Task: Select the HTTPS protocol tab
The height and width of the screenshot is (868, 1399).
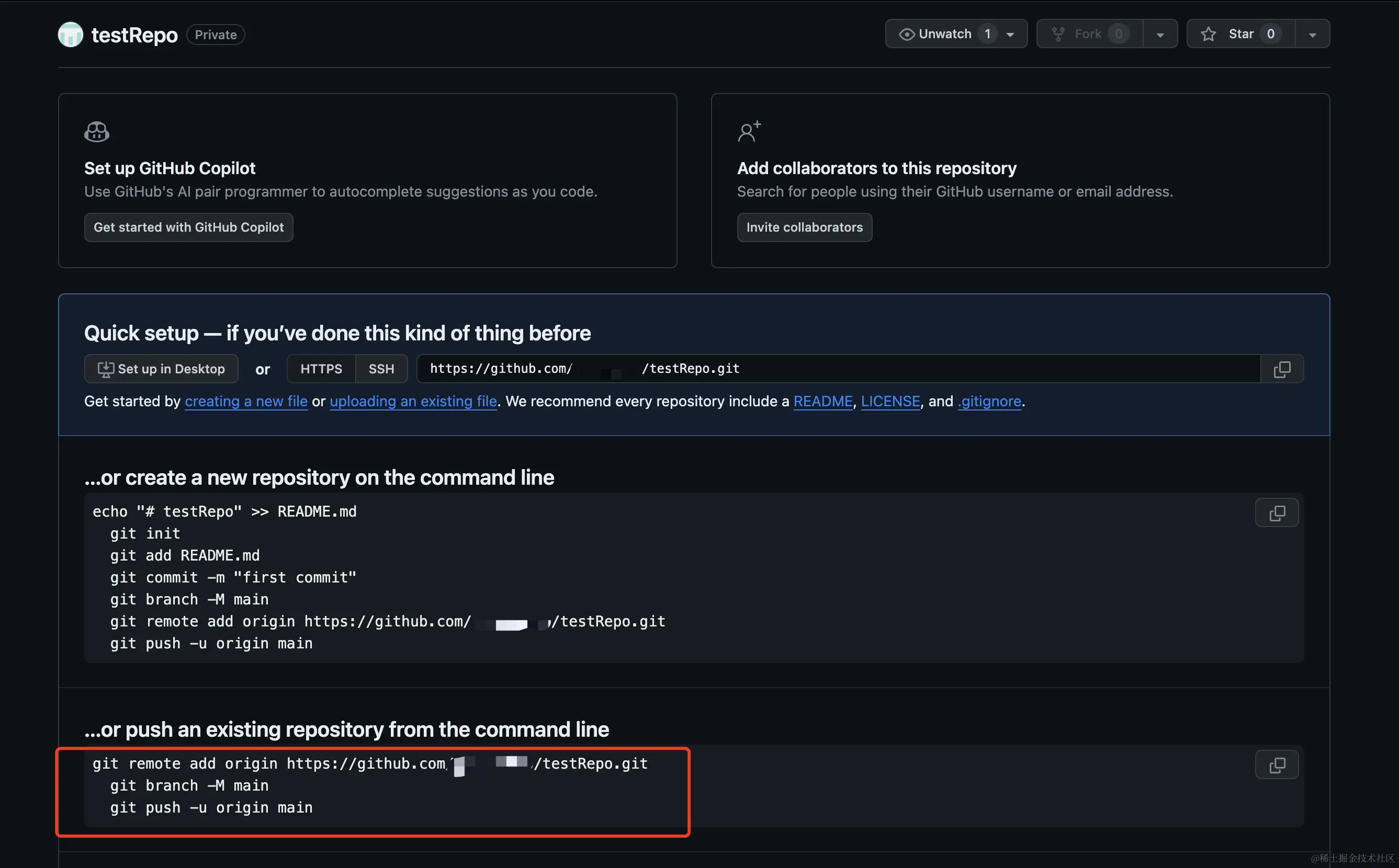Action: [321, 369]
